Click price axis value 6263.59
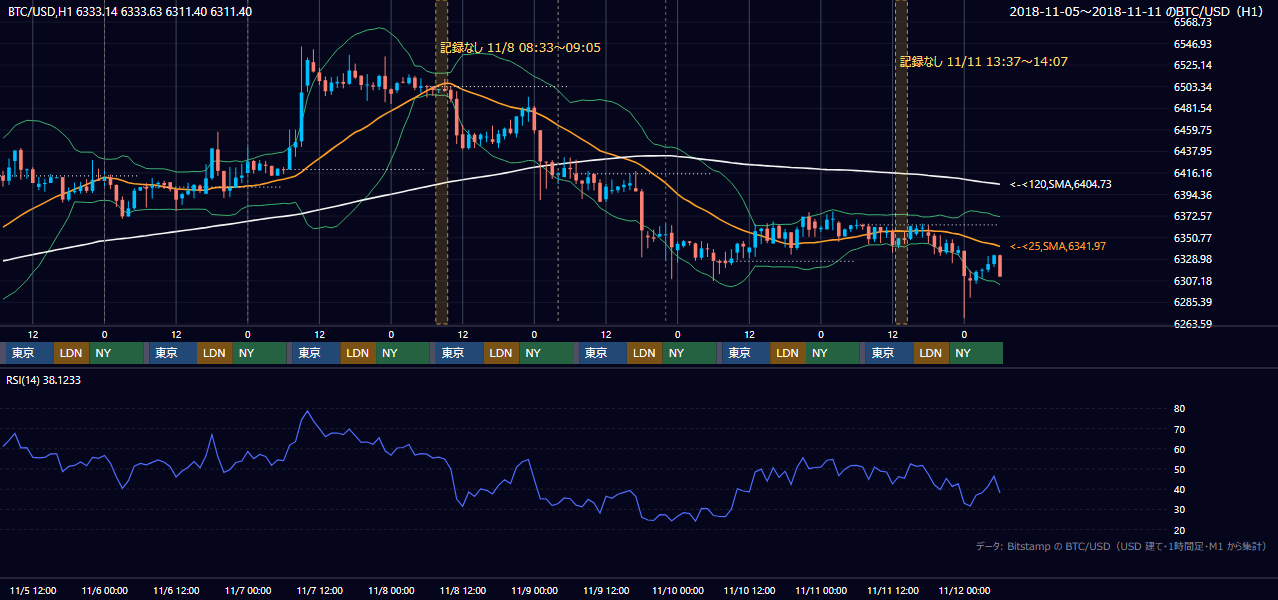The height and width of the screenshot is (600, 1278). (x=1193, y=324)
